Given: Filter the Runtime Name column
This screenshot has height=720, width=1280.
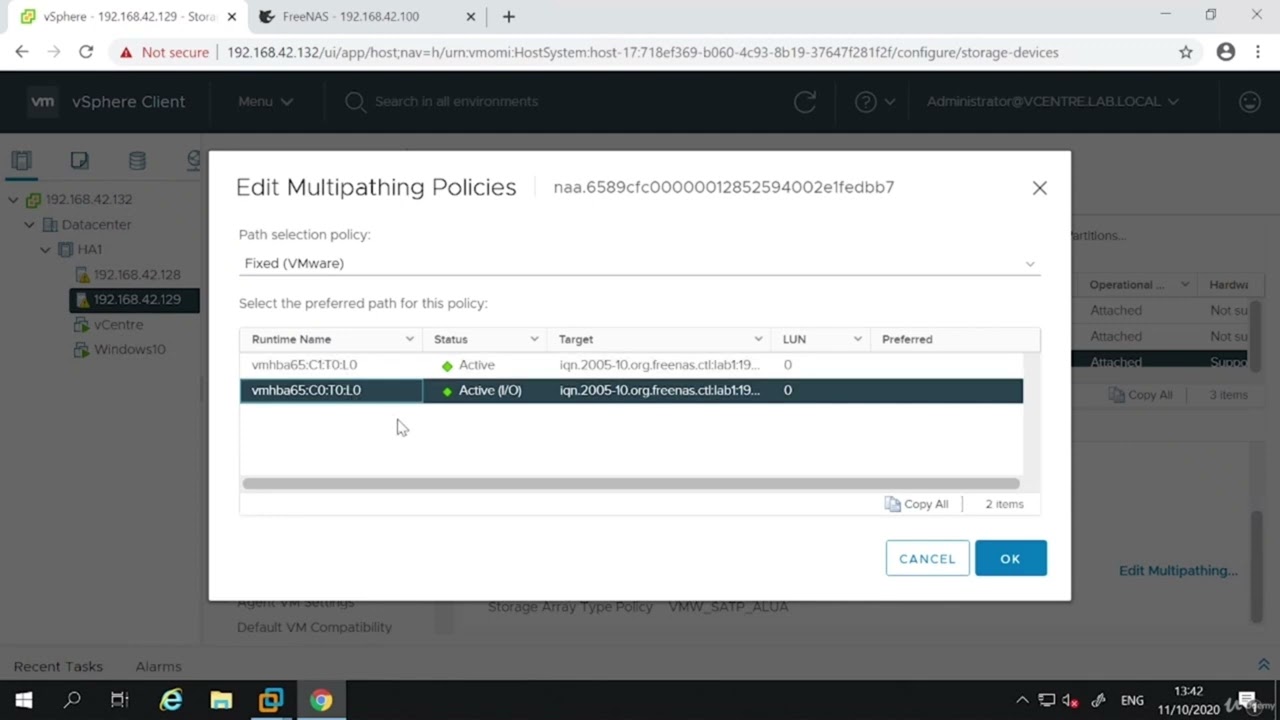Looking at the screenshot, I should [409, 339].
